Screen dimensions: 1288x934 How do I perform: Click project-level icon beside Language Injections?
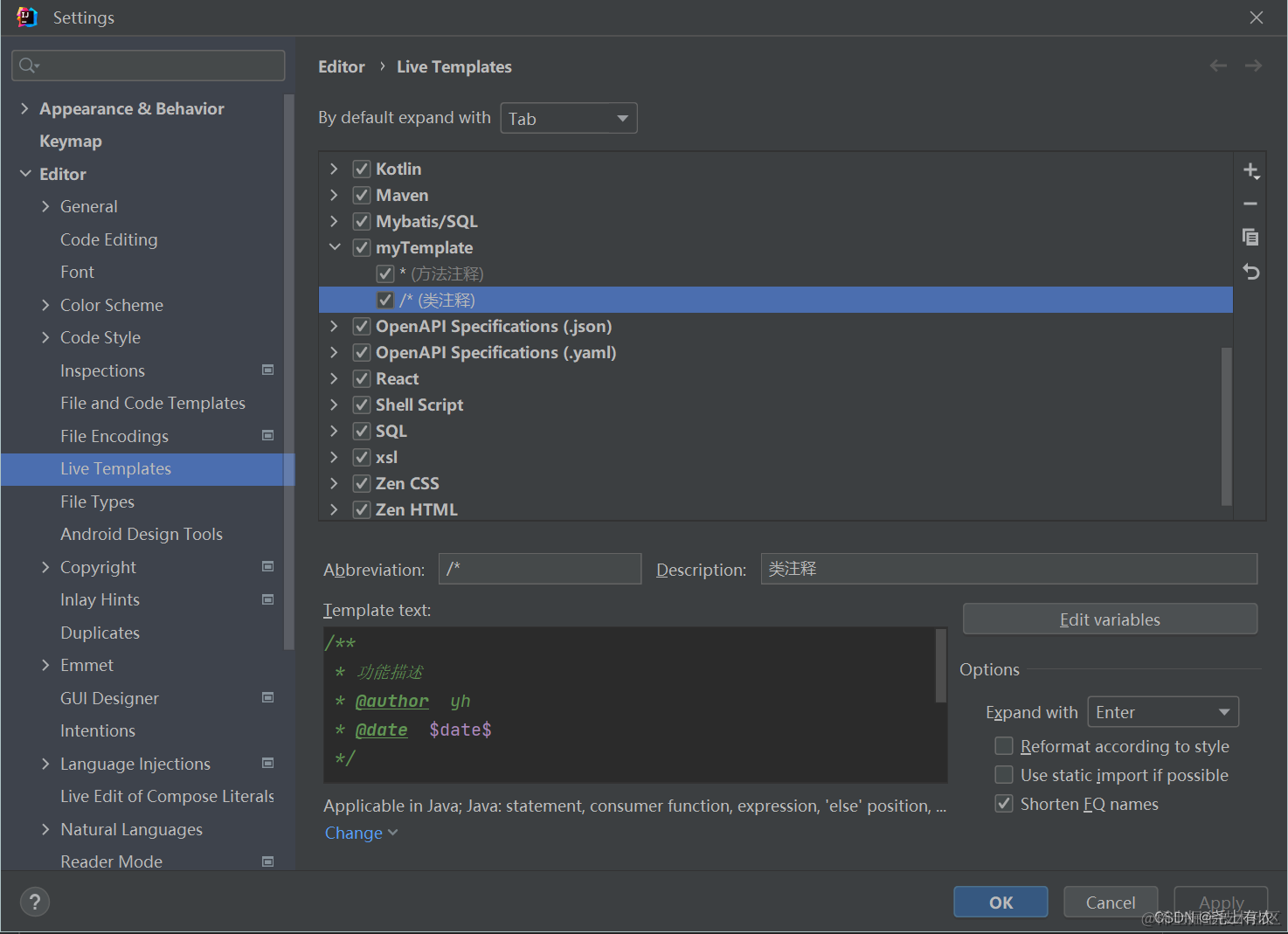coord(268,763)
